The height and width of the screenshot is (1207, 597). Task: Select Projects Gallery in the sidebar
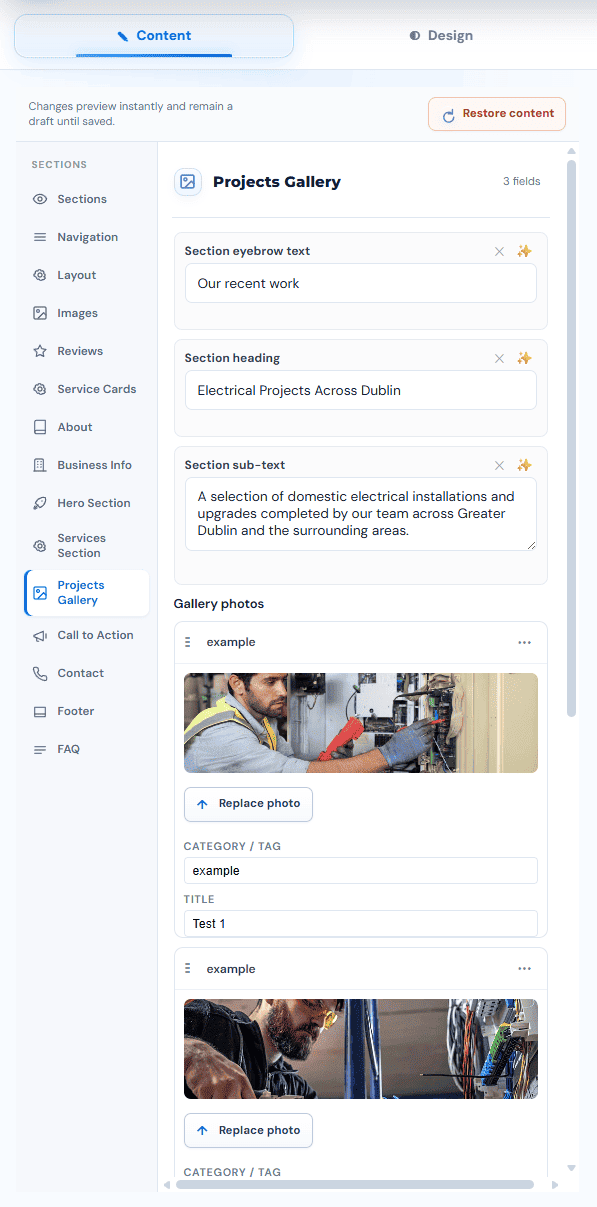[x=87, y=593]
